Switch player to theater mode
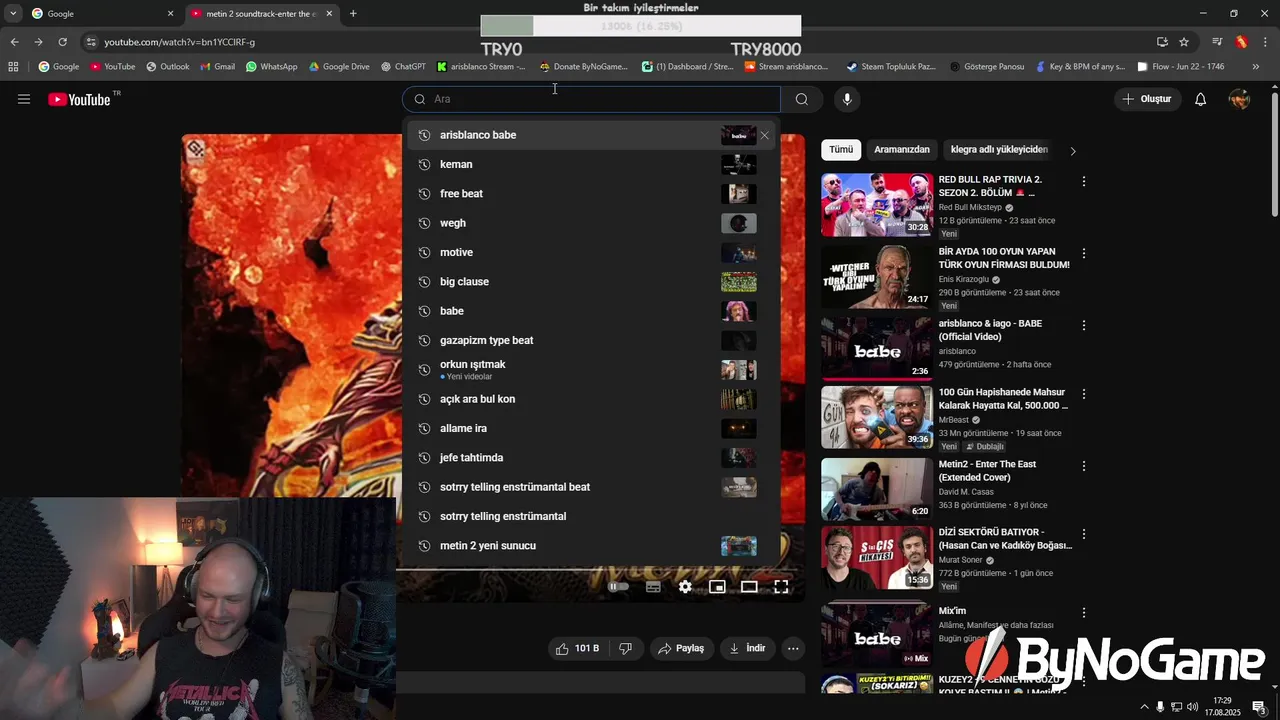This screenshot has width=1280, height=720. click(749, 587)
